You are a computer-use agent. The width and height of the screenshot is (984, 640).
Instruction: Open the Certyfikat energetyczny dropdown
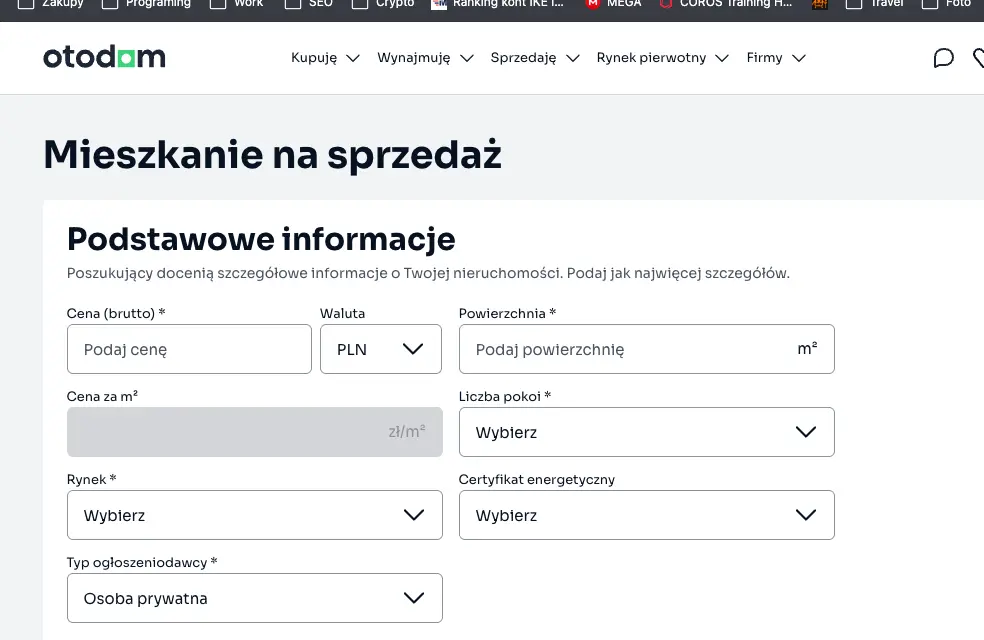coord(646,515)
